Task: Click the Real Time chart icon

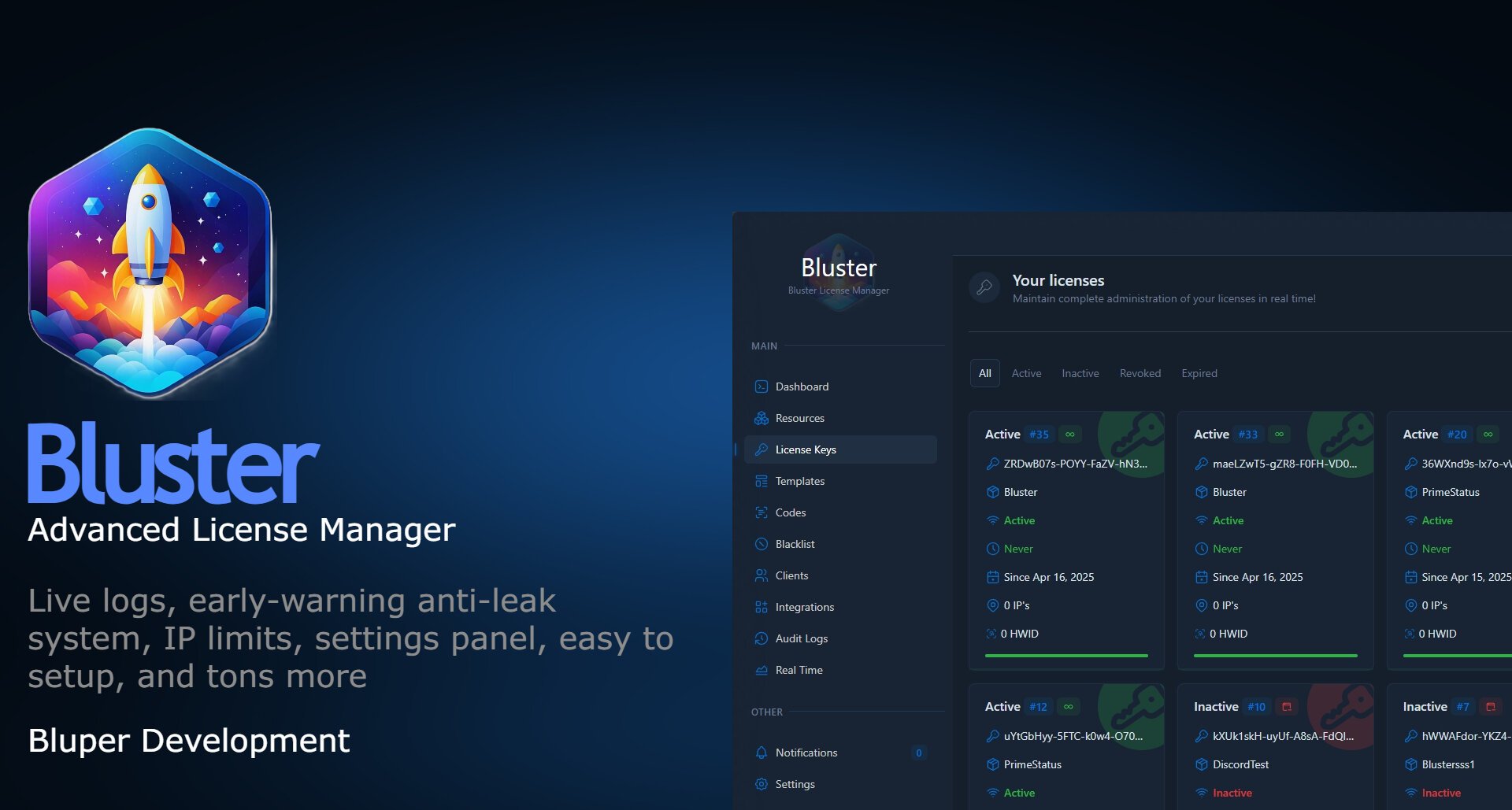Action: click(x=761, y=670)
